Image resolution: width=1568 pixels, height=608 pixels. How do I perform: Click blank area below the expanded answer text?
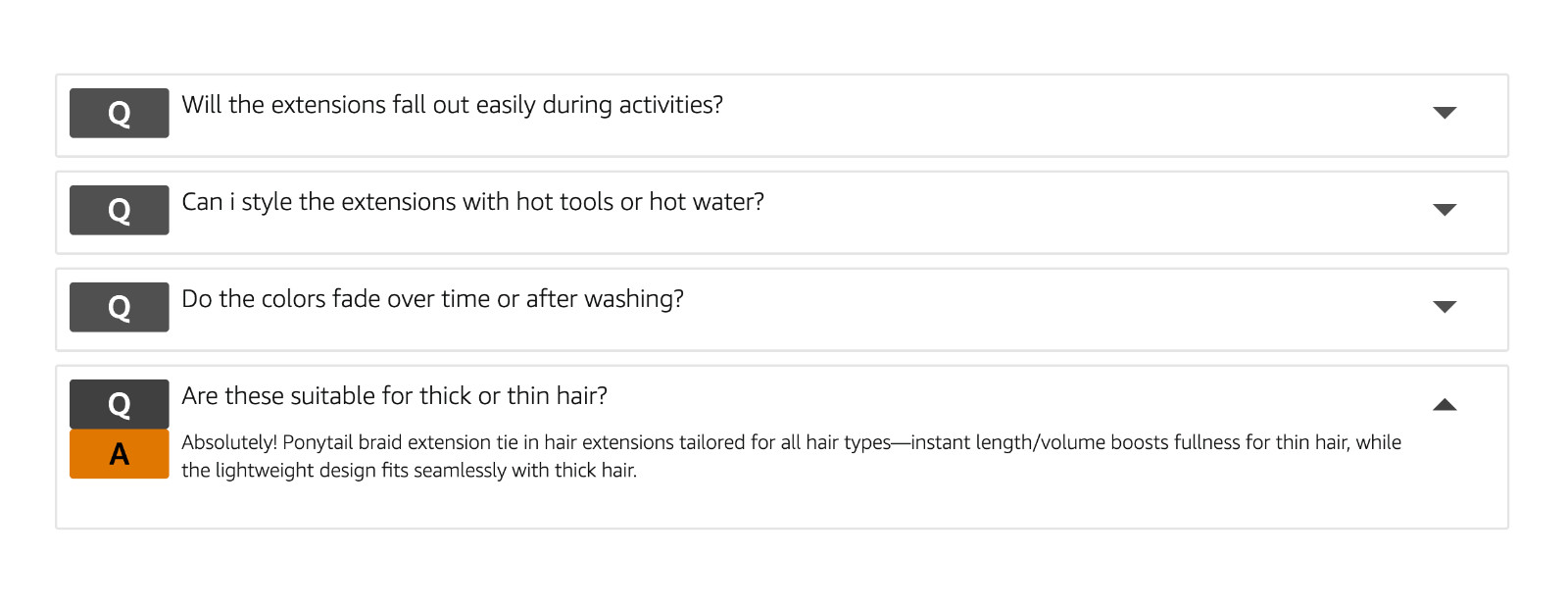pos(781,506)
